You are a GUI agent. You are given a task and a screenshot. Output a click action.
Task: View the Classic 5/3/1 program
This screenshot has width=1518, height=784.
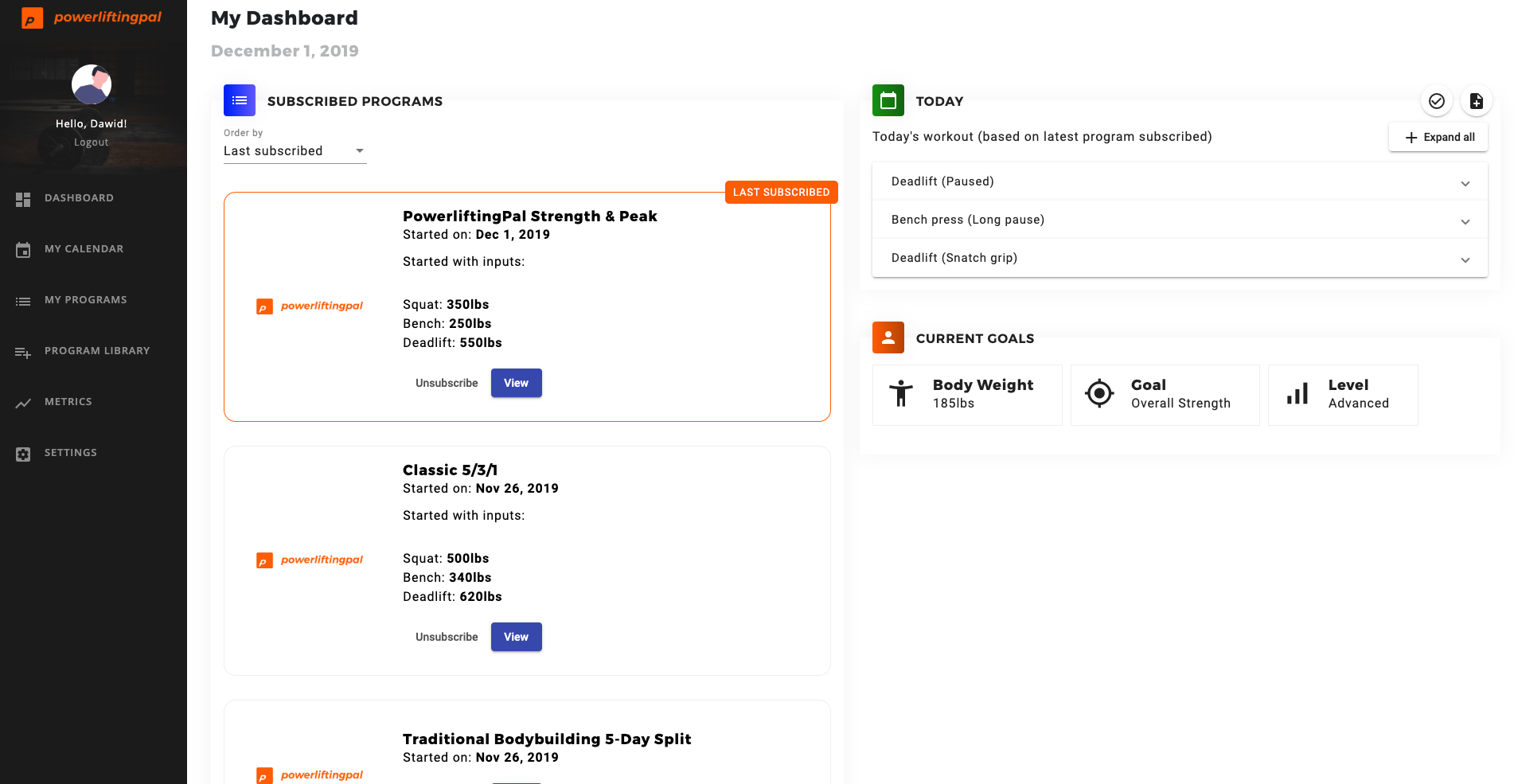point(516,637)
